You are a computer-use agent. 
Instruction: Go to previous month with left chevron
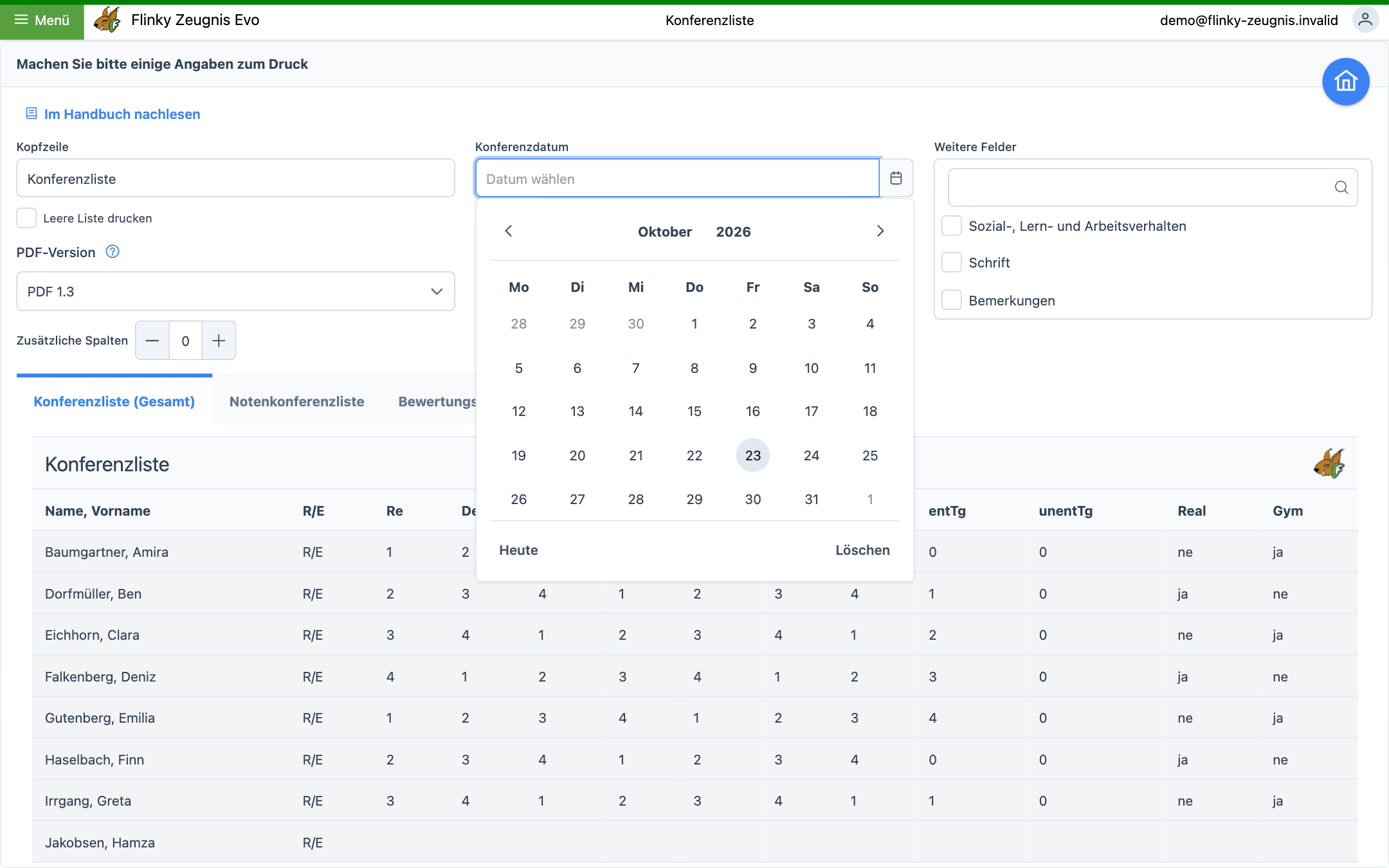pyautogui.click(x=509, y=231)
